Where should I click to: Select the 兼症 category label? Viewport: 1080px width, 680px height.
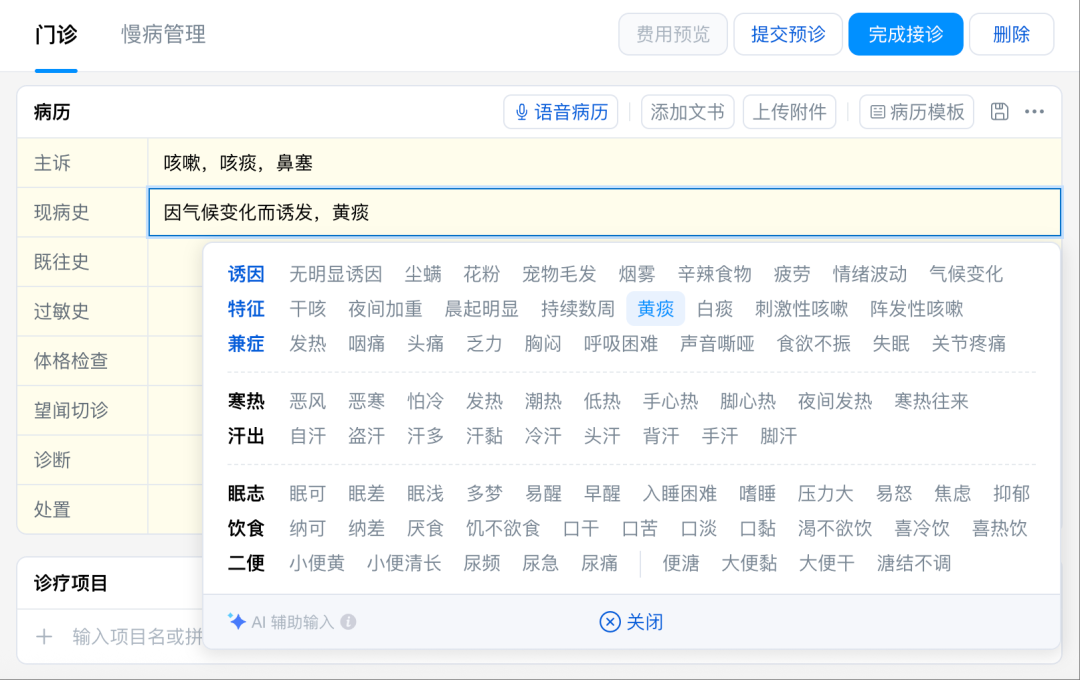coord(246,343)
